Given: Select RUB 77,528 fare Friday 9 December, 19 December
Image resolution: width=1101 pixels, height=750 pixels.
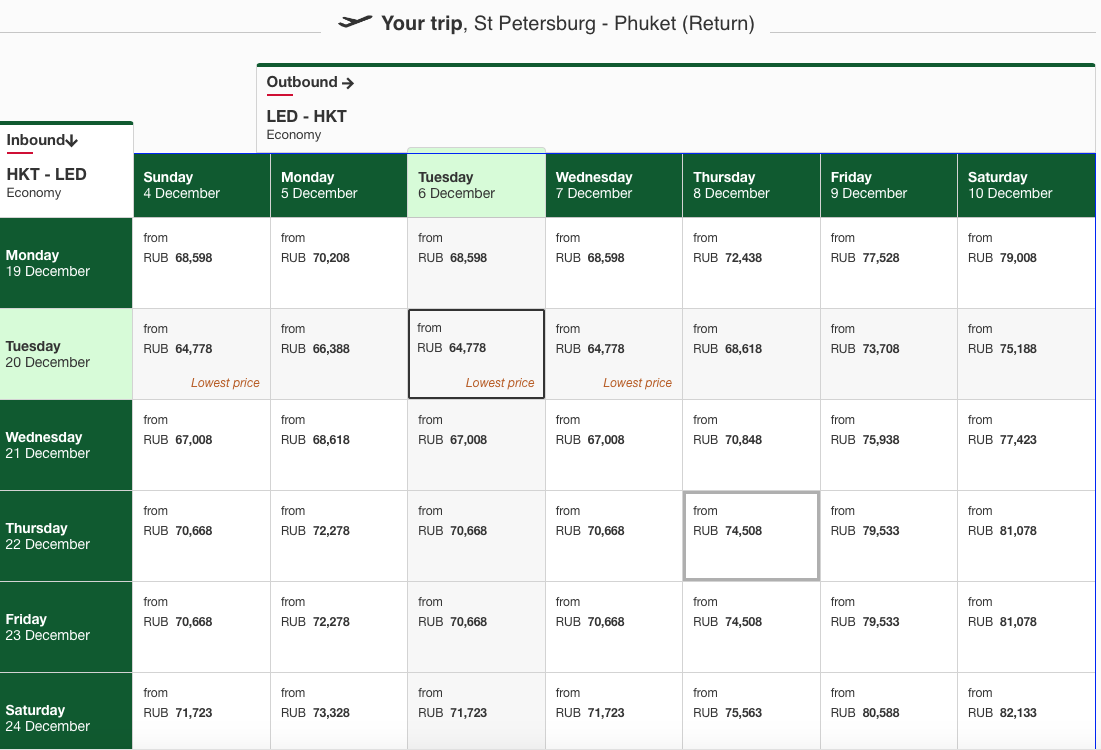Looking at the screenshot, I should (x=888, y=263).
